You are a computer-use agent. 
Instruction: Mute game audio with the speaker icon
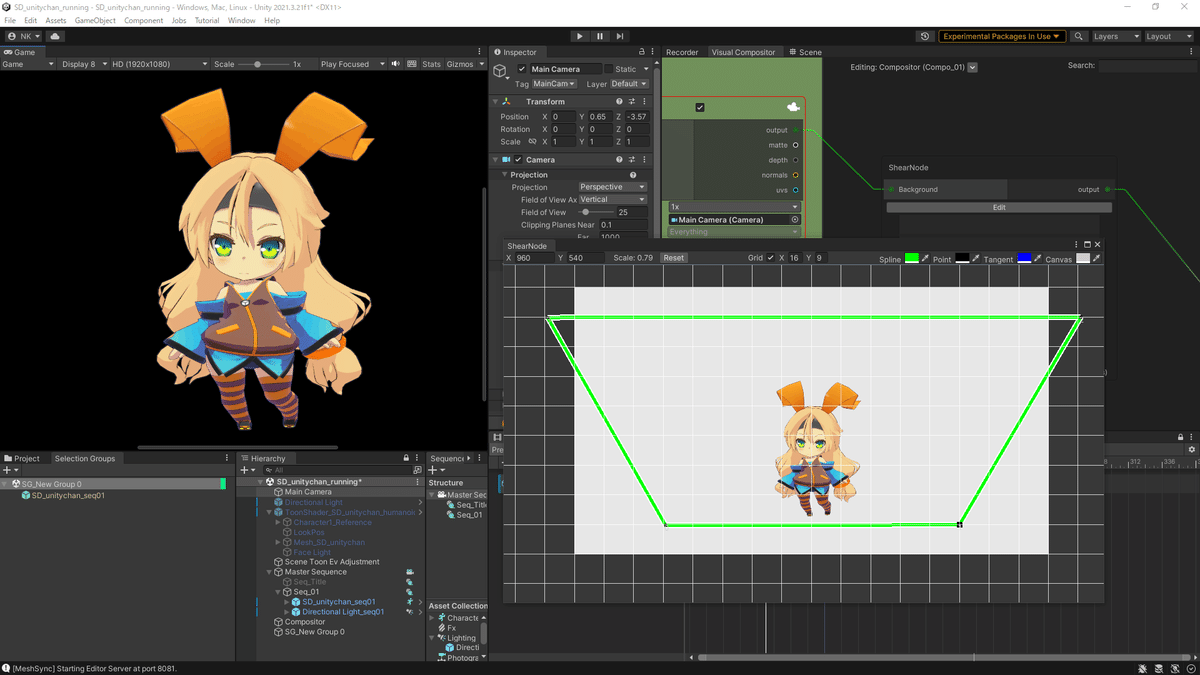396,64
